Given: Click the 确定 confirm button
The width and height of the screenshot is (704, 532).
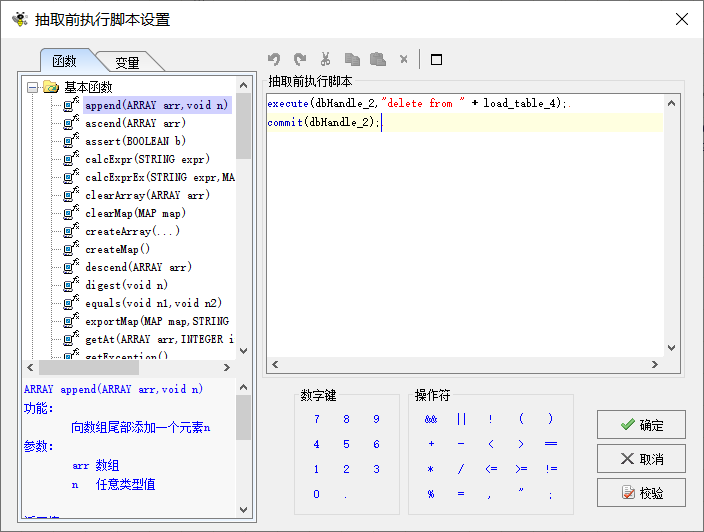Looking at the screenshot, I should pyautogui.click(x=641, y=424).
